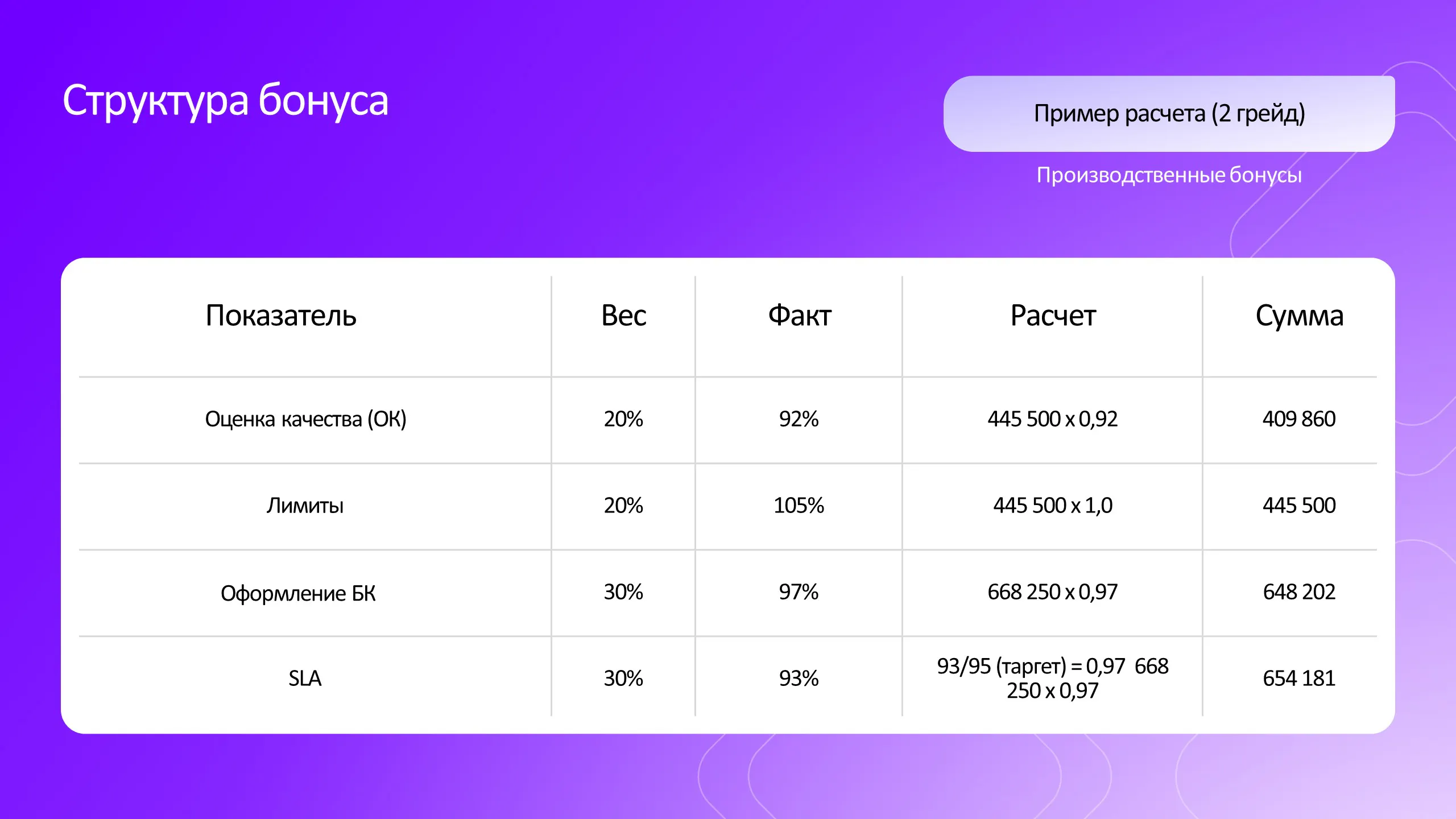Click the "Пример расчета (2 грейд)" button

[x=1169, y=114]
